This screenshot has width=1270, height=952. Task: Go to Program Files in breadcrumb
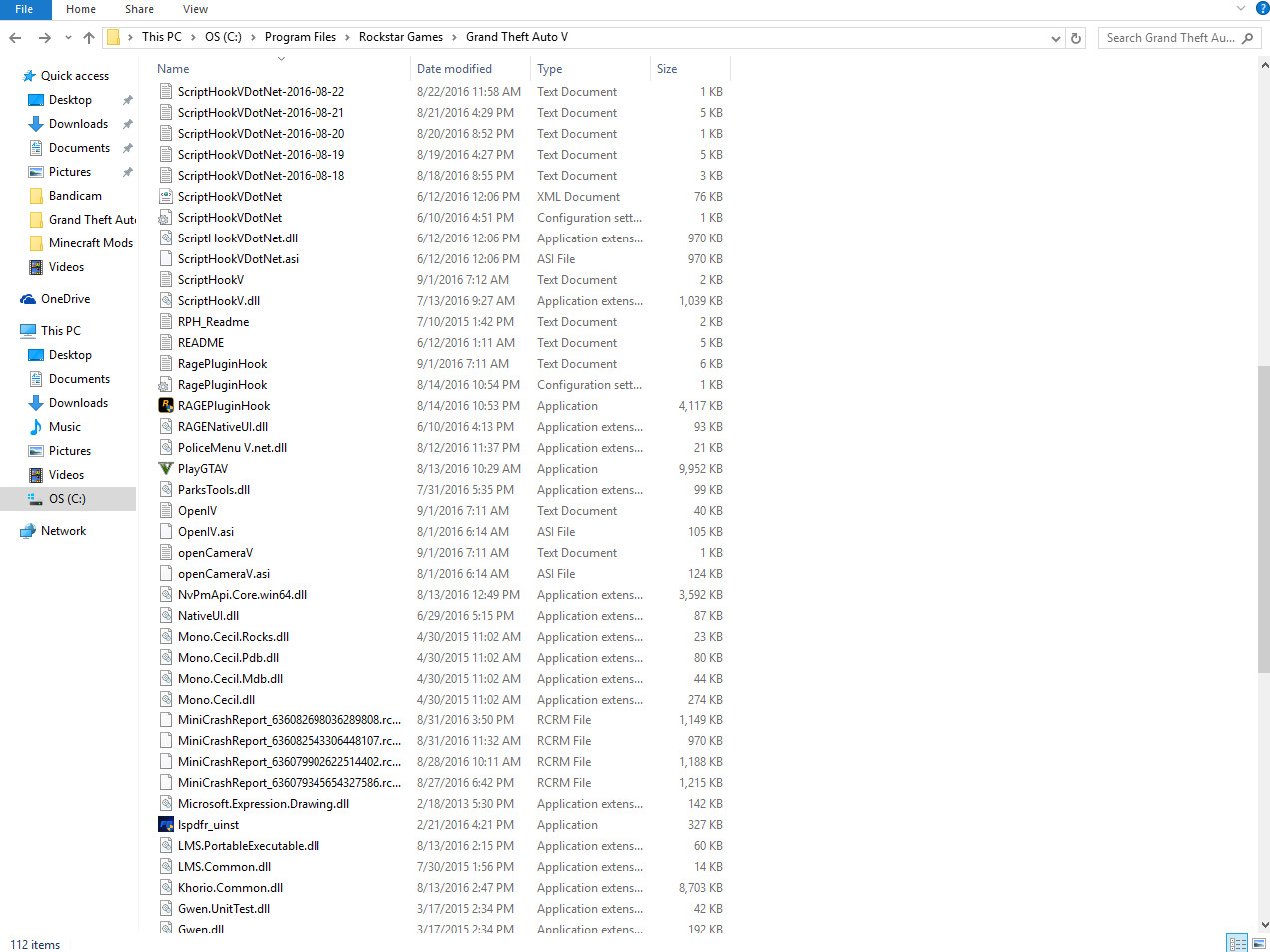[x=301, y=37]
